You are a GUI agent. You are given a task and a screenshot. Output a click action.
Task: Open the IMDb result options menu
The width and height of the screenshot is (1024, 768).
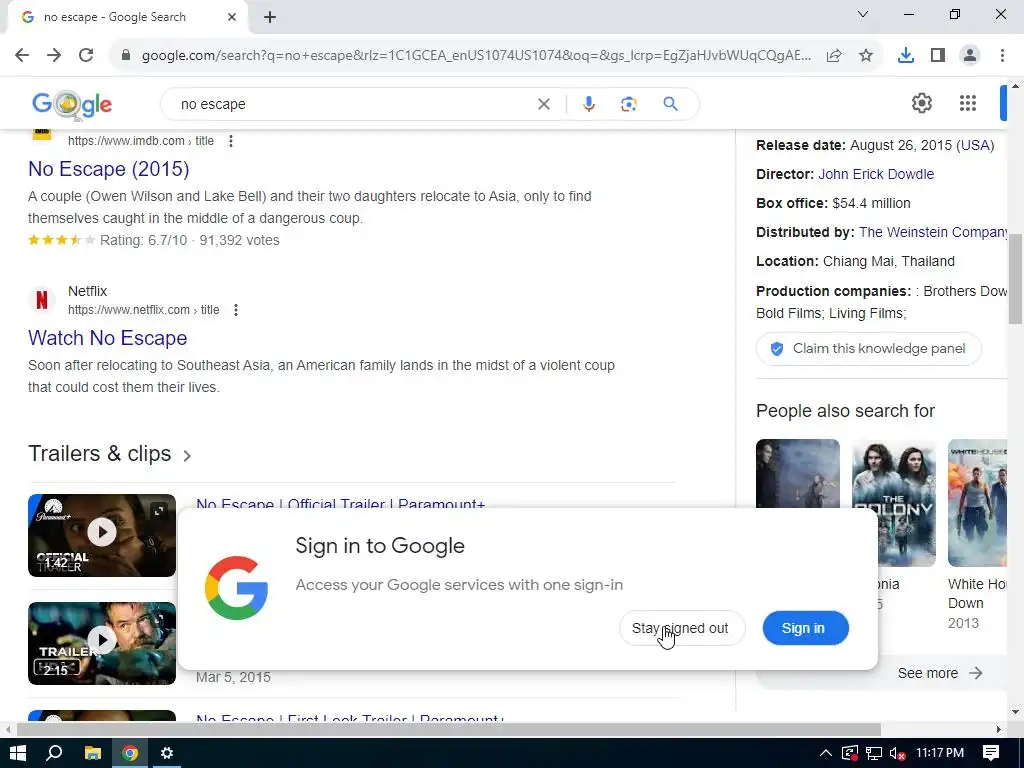click(231, 141)
